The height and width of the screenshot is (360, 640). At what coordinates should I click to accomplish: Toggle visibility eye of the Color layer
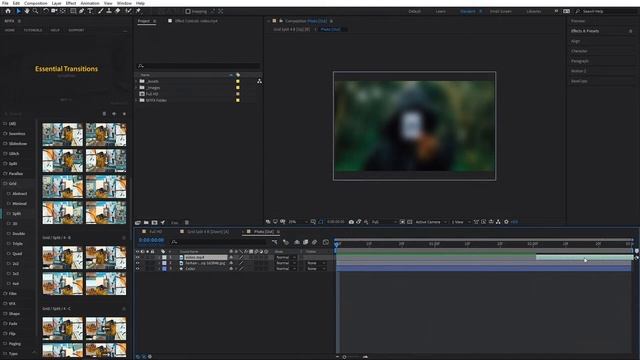pos(138,269)
